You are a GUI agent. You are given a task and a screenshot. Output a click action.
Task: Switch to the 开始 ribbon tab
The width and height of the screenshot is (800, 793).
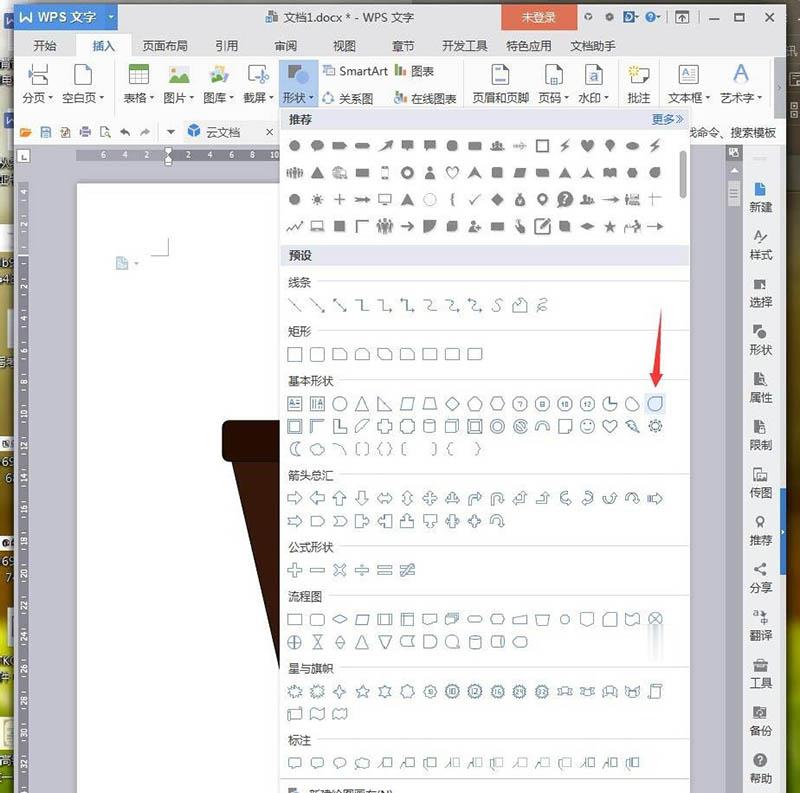pos(45,46)
